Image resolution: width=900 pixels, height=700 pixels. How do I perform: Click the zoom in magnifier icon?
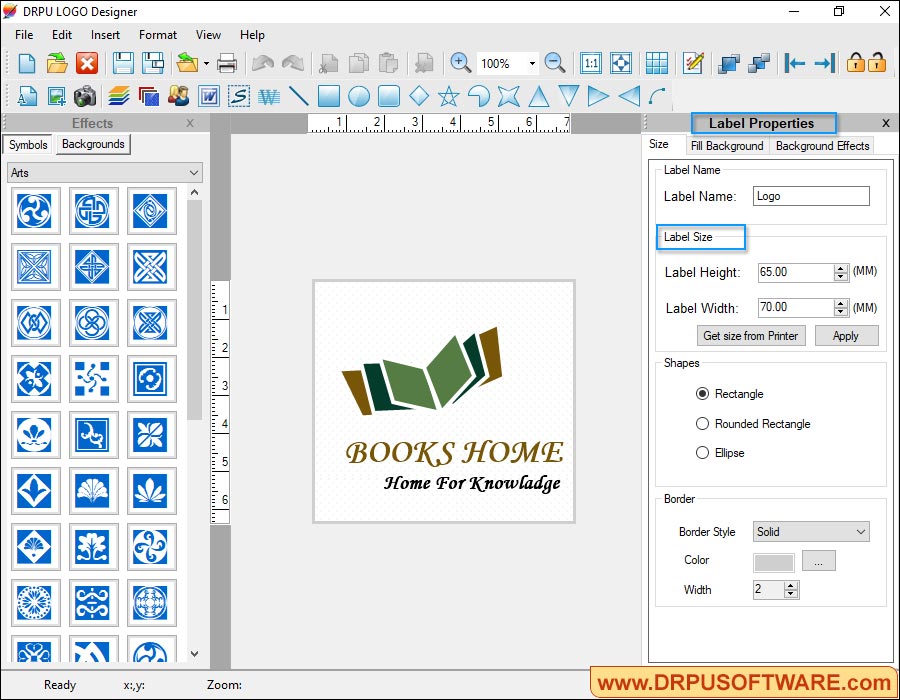coord(460,62)
